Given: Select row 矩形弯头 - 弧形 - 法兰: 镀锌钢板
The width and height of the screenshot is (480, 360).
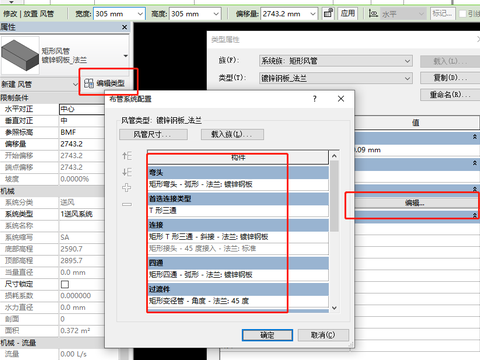Looking at the screenshot, I should tap(238, 184).
